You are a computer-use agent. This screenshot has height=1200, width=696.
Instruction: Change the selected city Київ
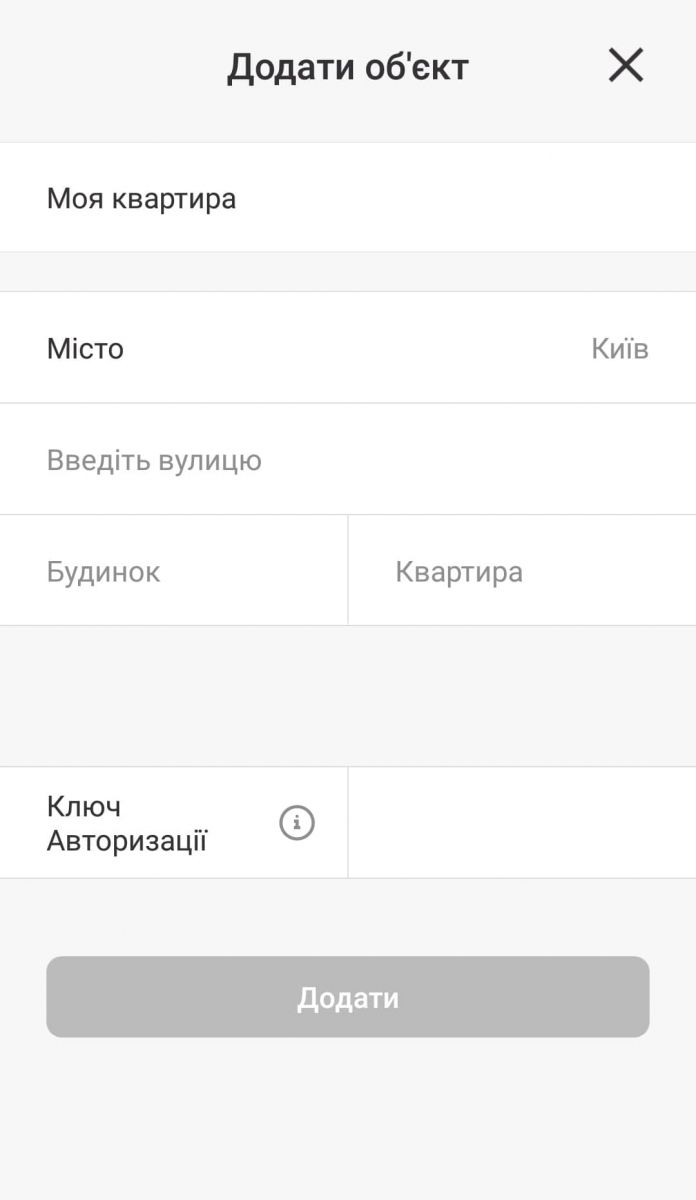click(x=619, y=349)
